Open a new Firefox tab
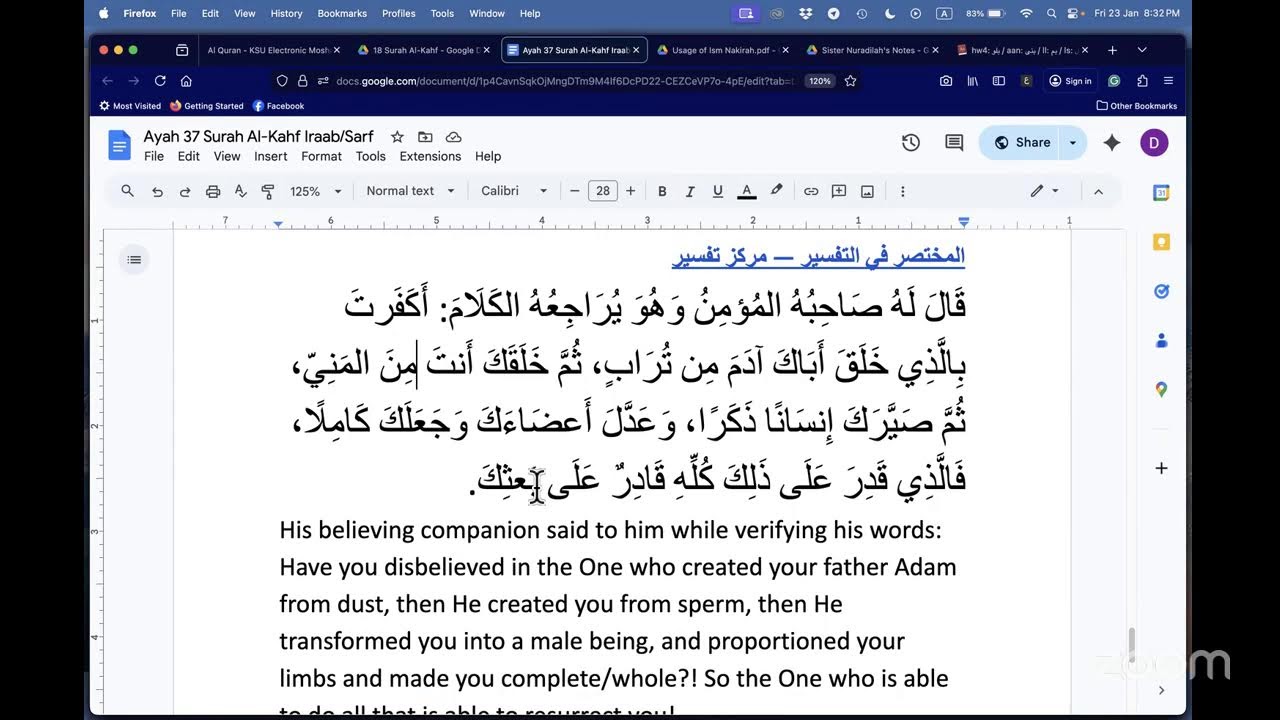 pyautogui.click(x=1112, y=50)
